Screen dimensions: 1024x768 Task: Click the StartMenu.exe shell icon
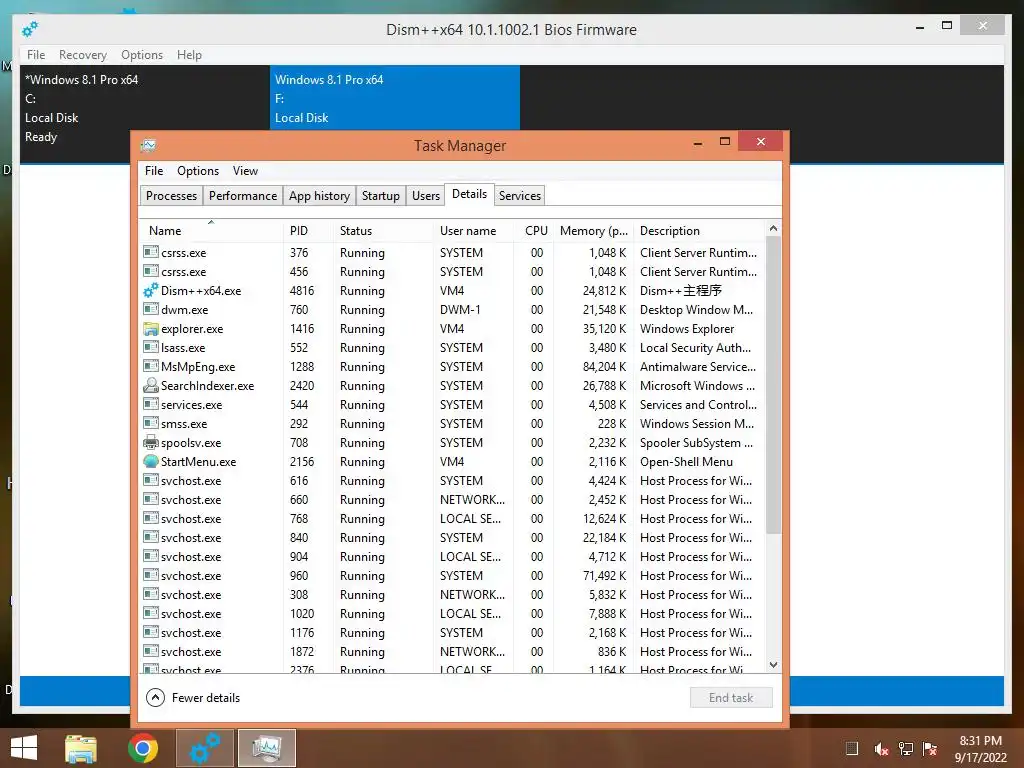coord(151,461)
